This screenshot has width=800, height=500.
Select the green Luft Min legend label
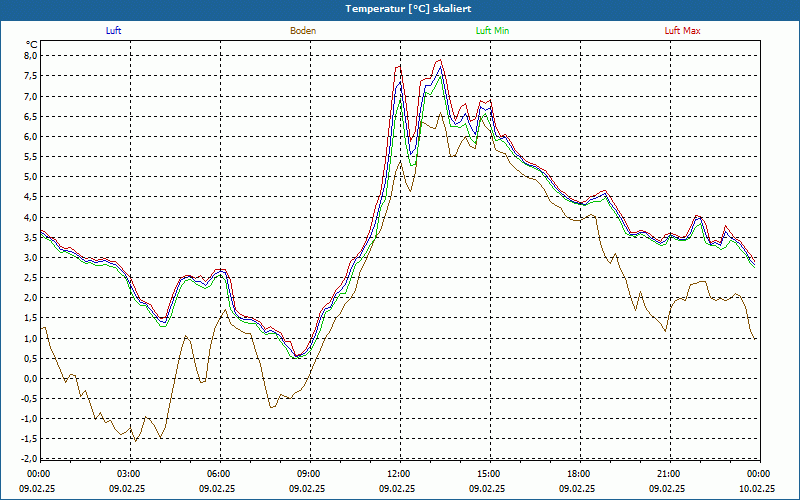coord(492,31)
